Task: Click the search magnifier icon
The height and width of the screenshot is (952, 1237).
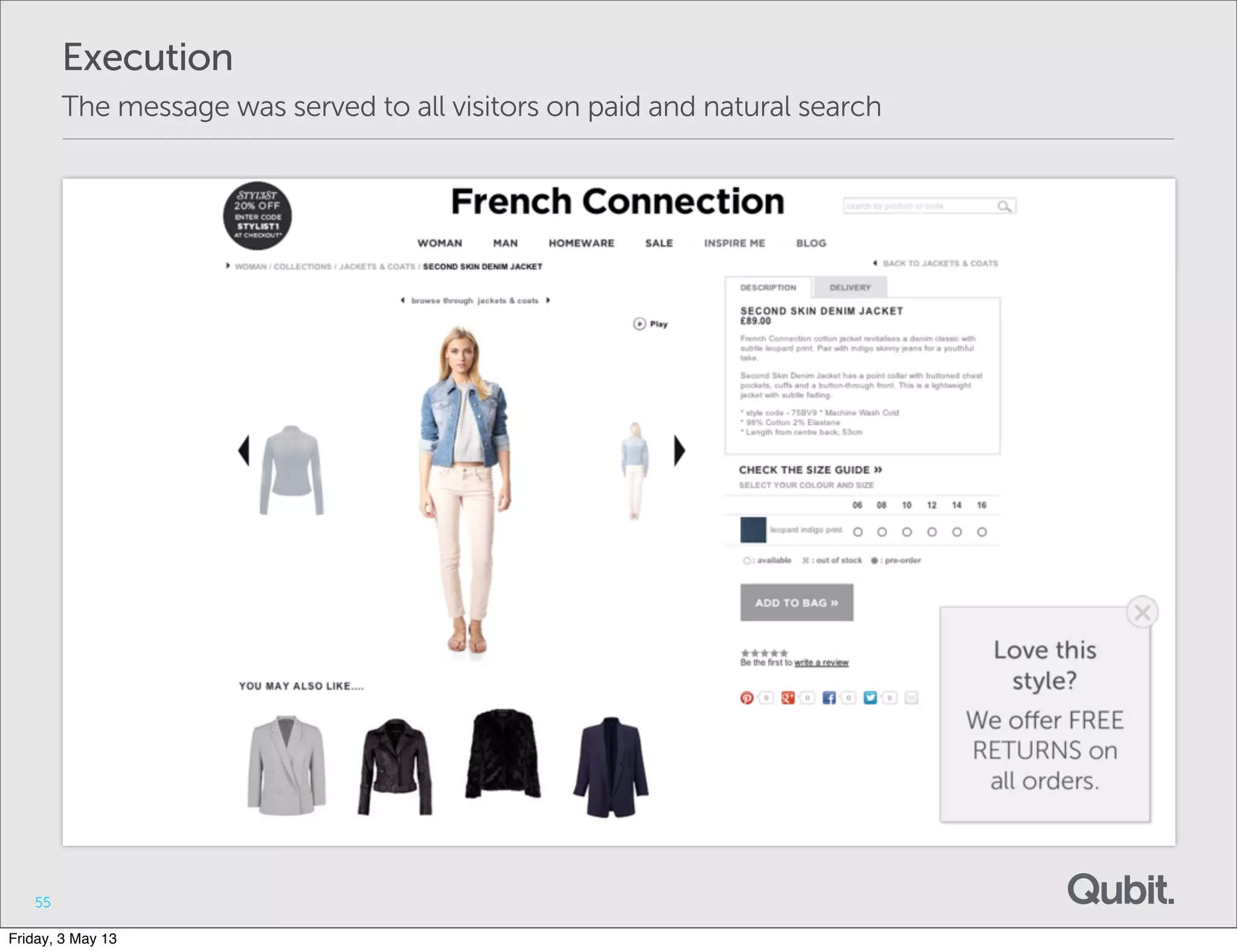Action: [1004, 207]
